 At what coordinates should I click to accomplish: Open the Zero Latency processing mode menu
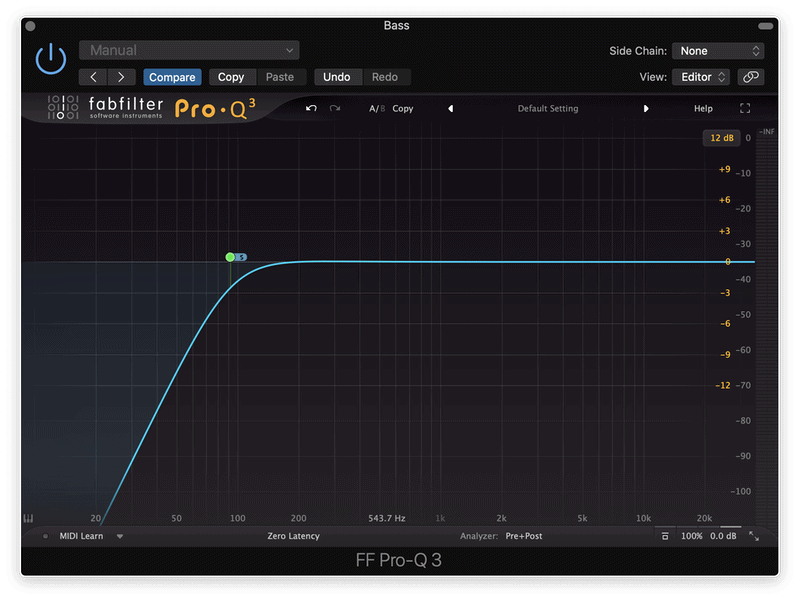293,536
